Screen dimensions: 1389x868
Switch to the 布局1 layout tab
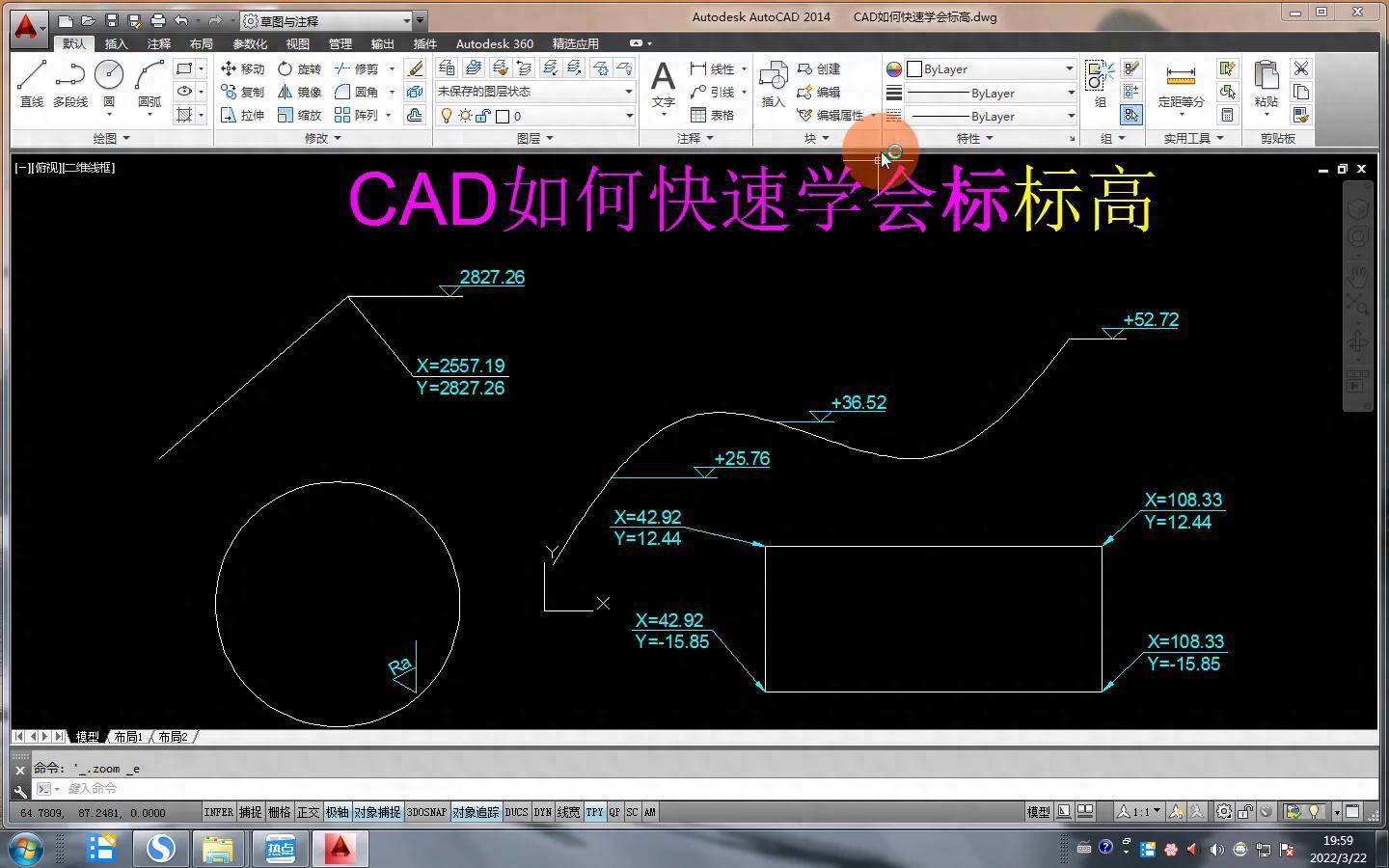(127, 737)
